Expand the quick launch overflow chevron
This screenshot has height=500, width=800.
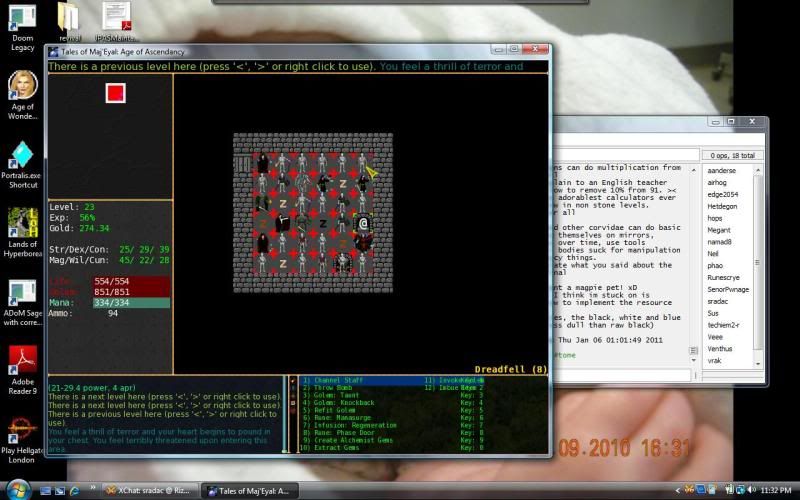point(92,488)
